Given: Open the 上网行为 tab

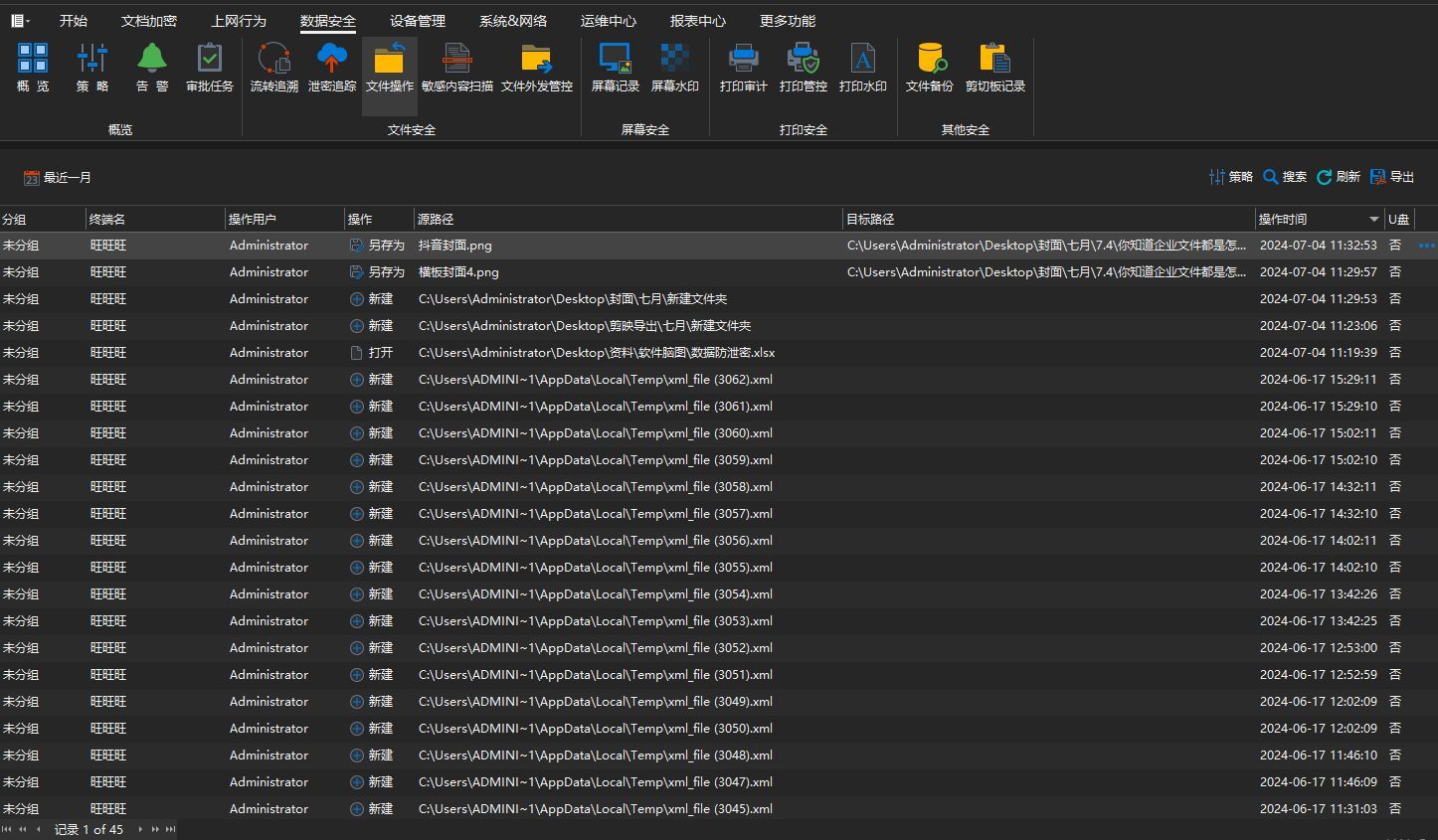Looking at the screenshot, I should pos(239,20).
